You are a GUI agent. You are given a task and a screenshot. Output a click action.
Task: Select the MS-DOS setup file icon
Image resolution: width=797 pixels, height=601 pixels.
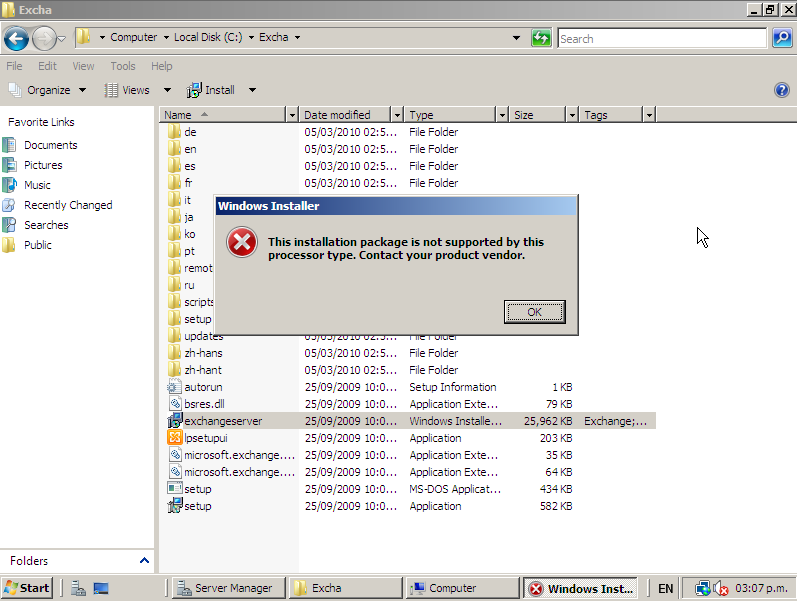tap(175, 489)
